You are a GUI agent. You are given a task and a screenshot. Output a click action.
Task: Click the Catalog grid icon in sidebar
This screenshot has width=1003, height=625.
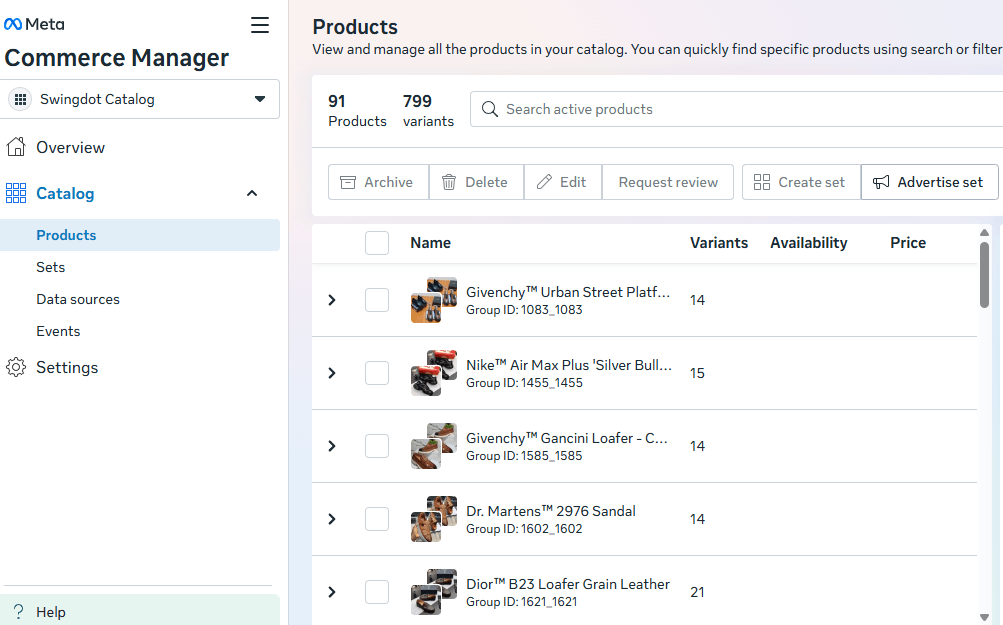[x=16, y=193]
